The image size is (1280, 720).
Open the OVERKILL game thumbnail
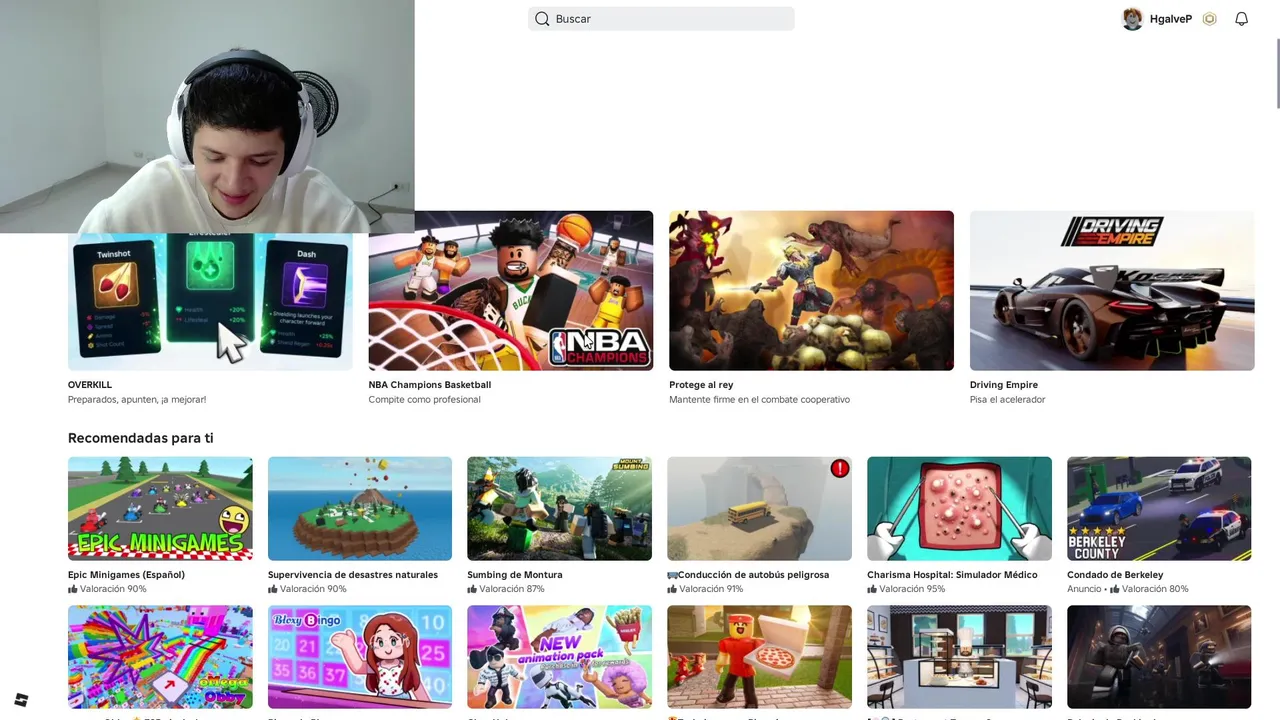click(x=210, y=302)
